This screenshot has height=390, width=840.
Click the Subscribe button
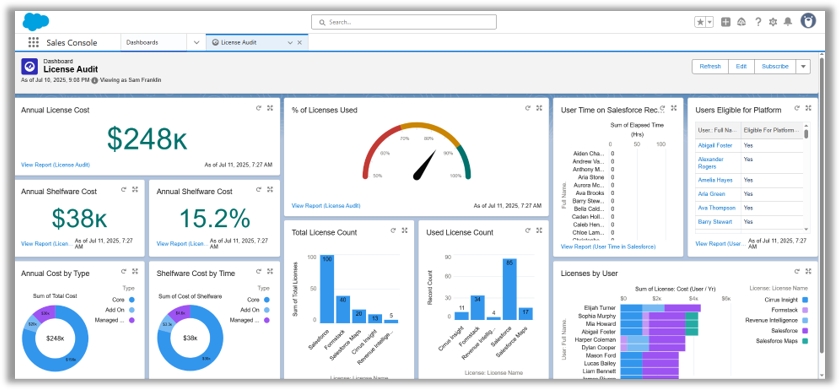[775, 66]
